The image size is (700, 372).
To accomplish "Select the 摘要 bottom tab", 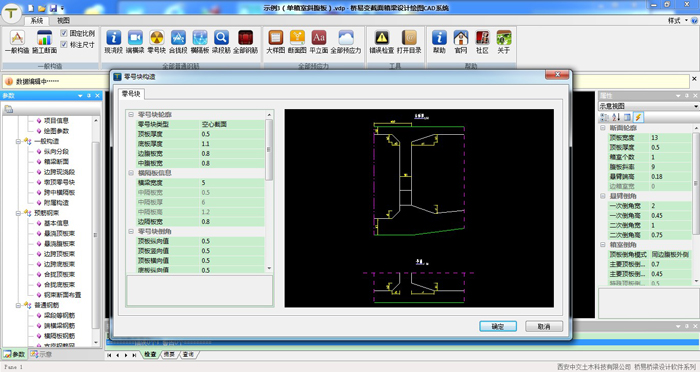I will pos(169,354).
